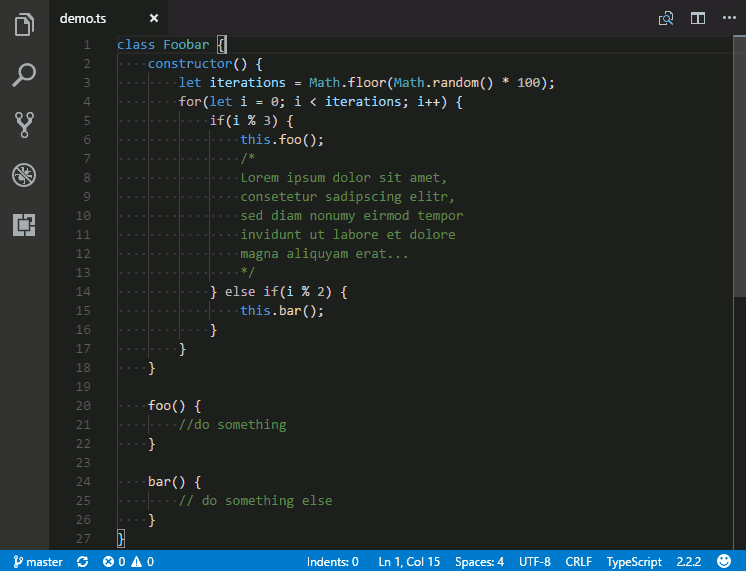Click line number 20 in the gutter
The width and height of the screenshot is (746, 571).
tap(83, 406)
